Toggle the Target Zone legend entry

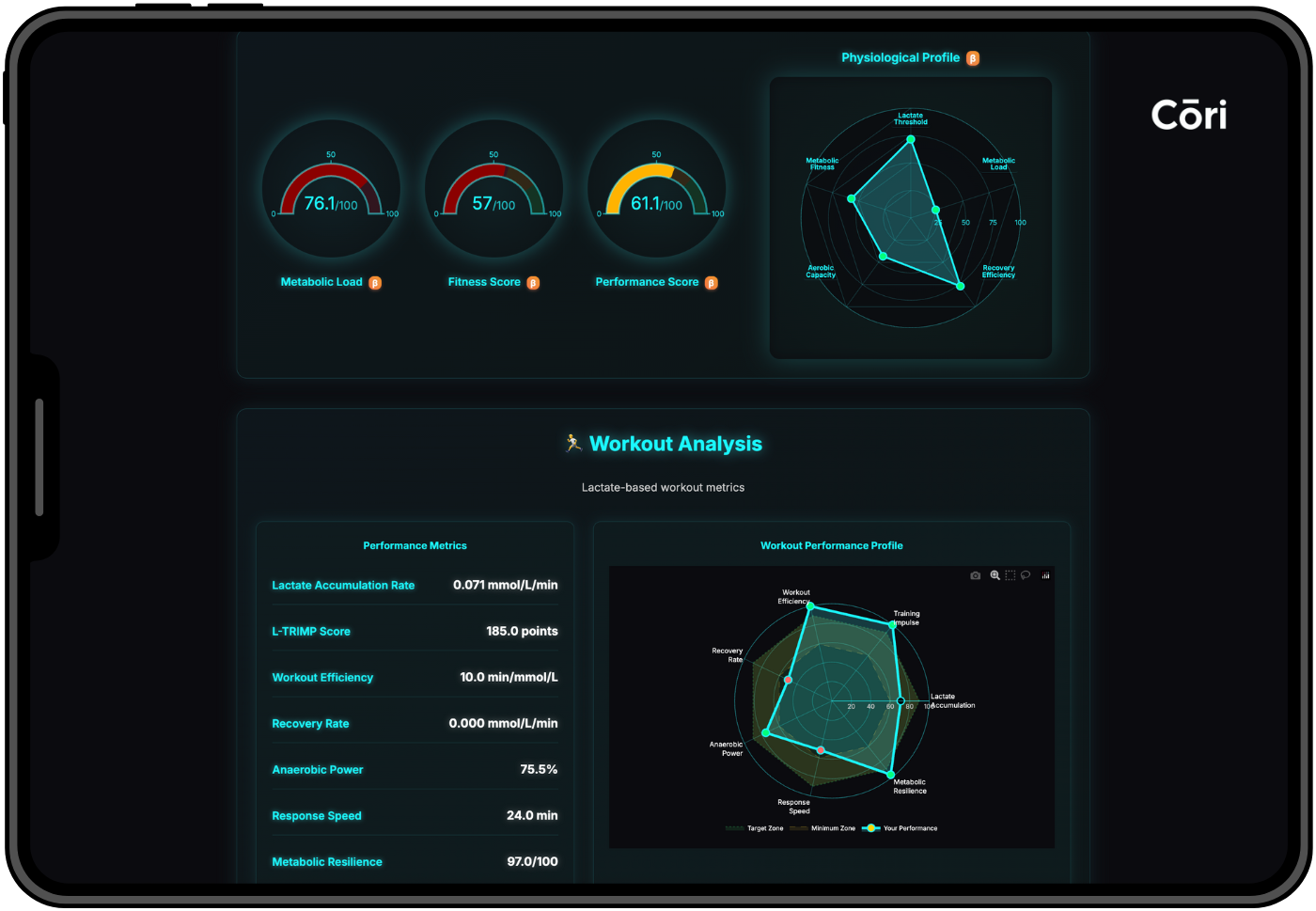click(x=764, y=827)
